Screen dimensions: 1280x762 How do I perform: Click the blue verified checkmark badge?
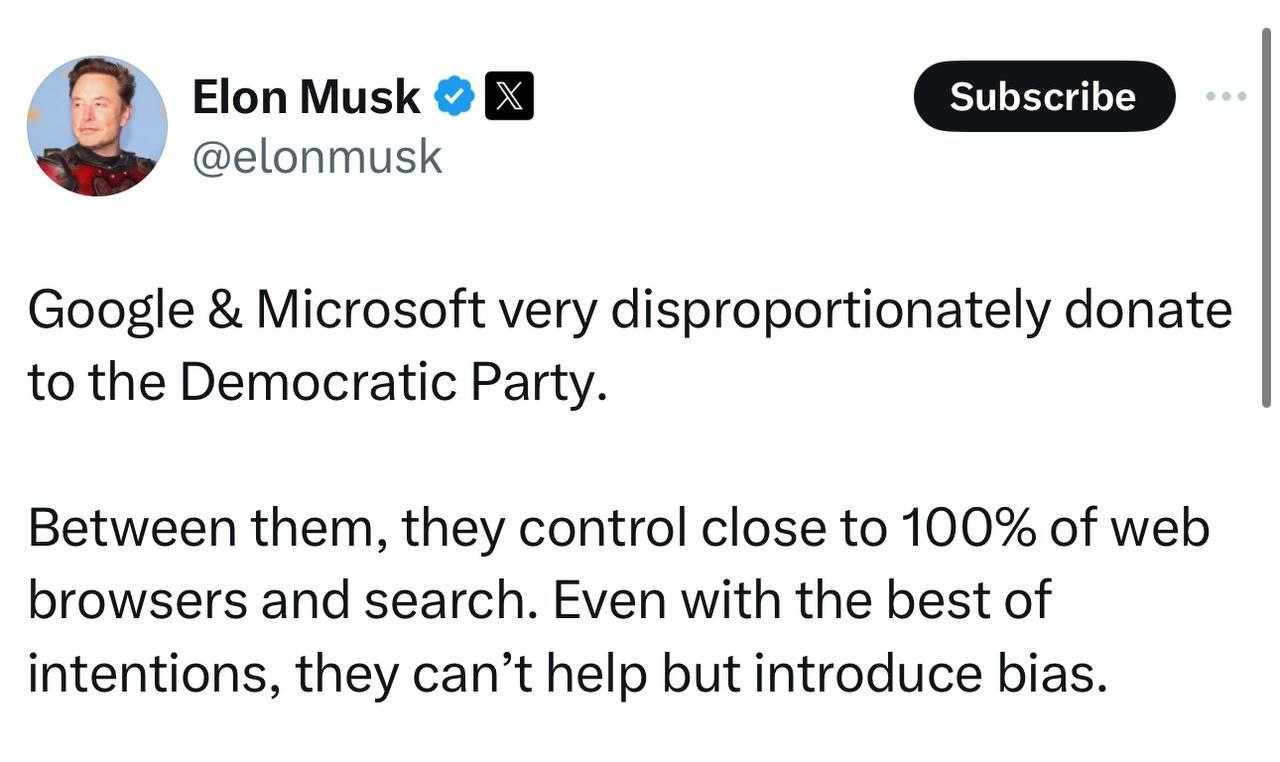[x=455, y=97]
